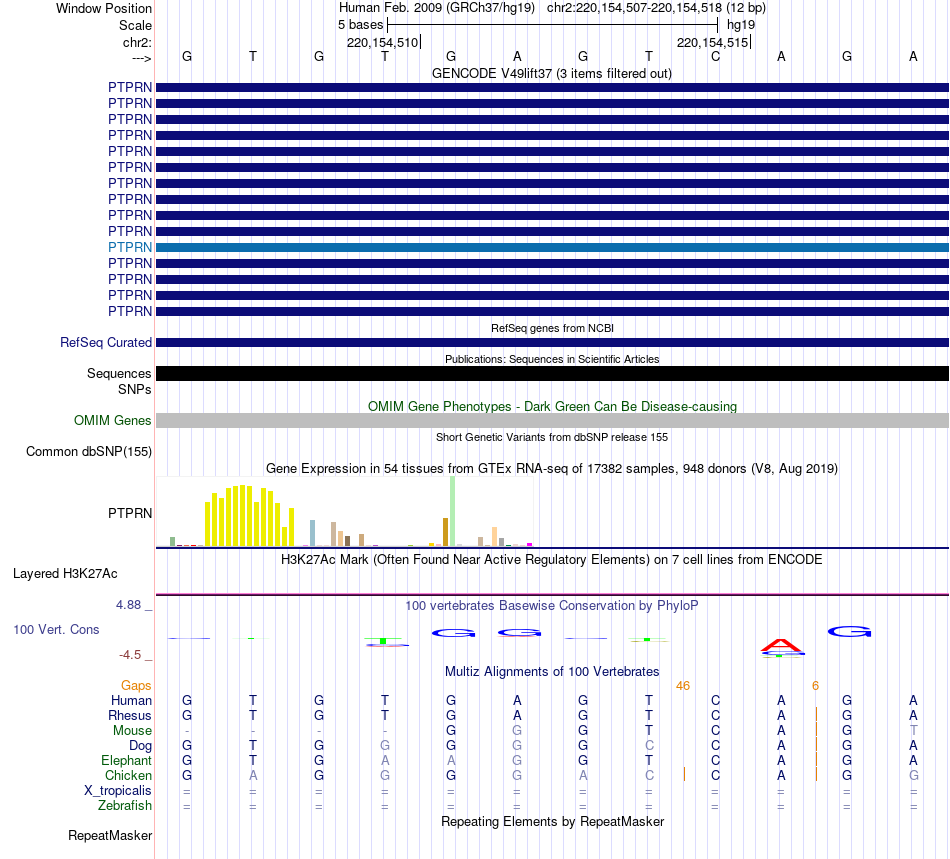Click 'Human Feb. 2009 (GRCh37/hg19)' assembly text
950x859 pixels.
pyautogui.click(x=437, y=8)
